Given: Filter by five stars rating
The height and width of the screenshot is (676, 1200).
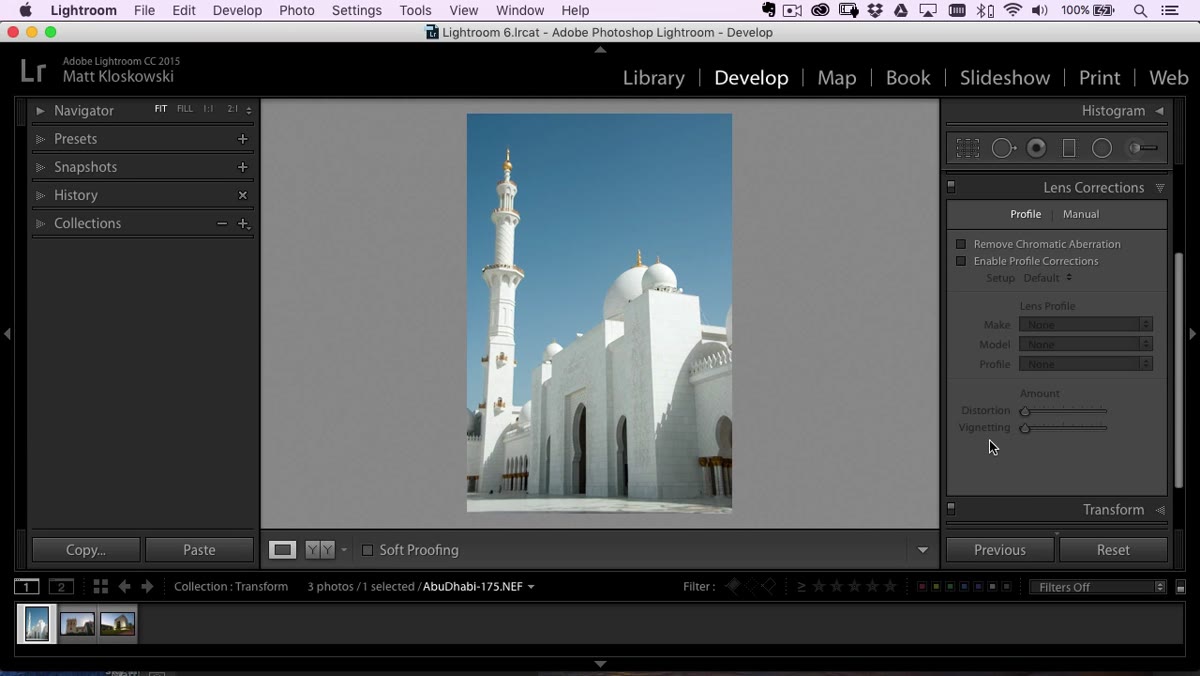Looking at the screenshot, I should [x=890, y=587].
